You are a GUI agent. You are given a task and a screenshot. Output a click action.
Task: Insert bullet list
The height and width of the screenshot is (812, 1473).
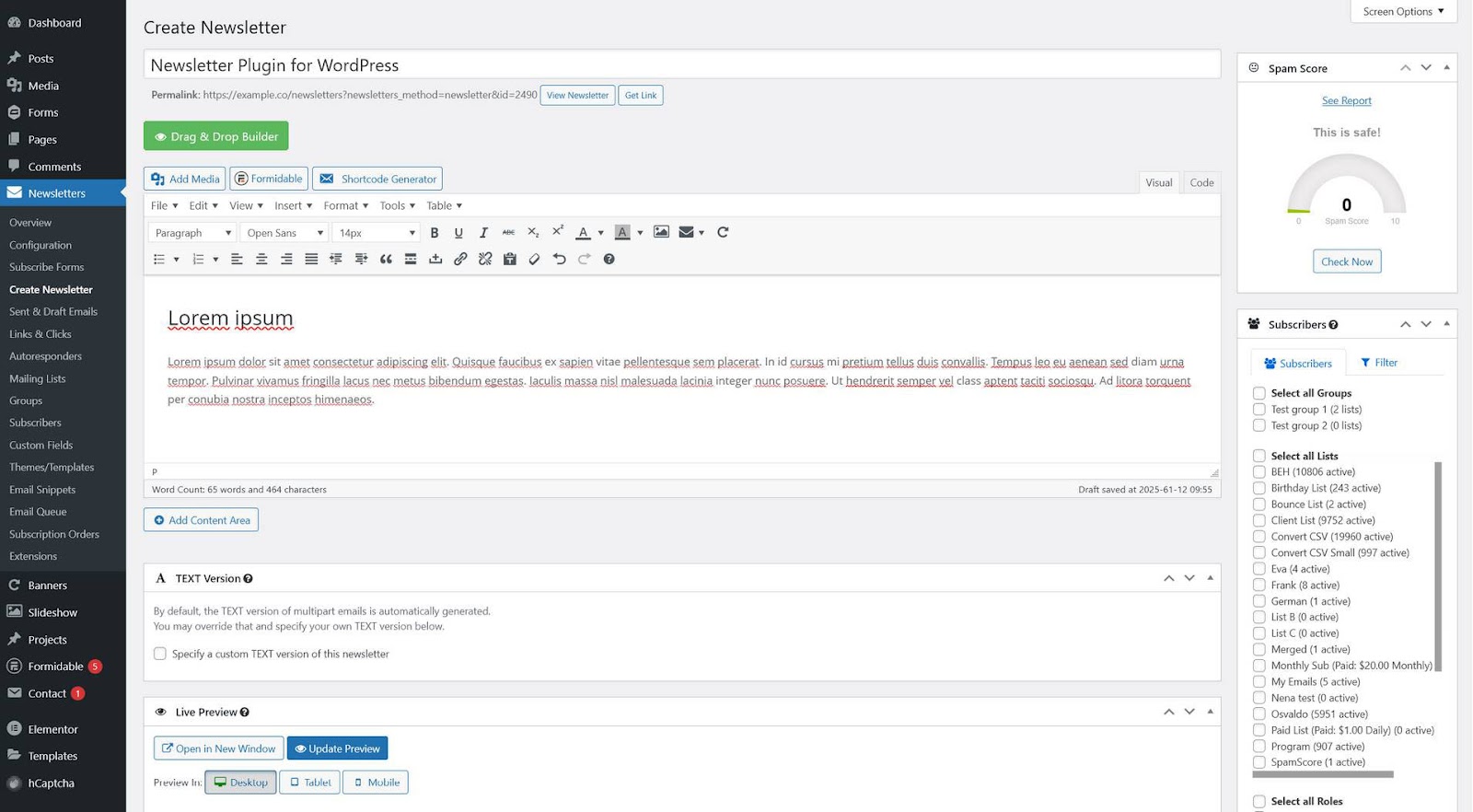[159, 260]
